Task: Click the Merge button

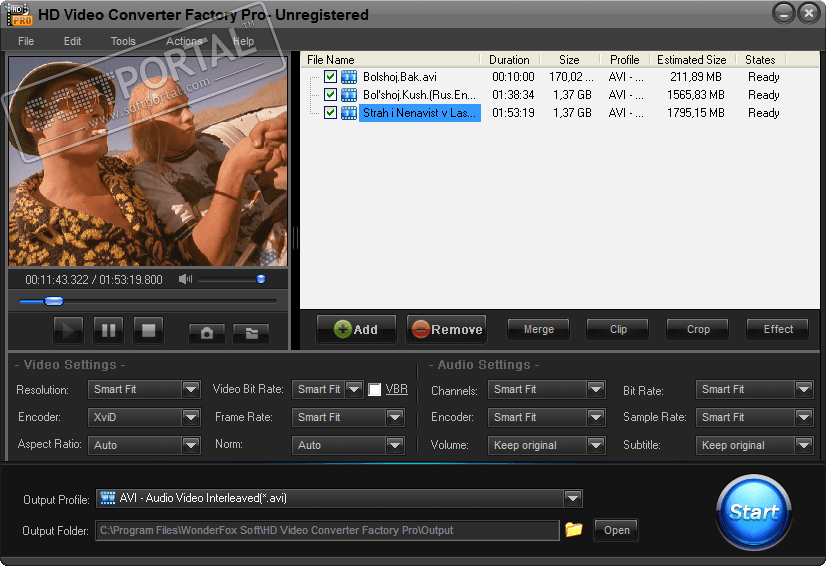Action: [x=538, y=329]
